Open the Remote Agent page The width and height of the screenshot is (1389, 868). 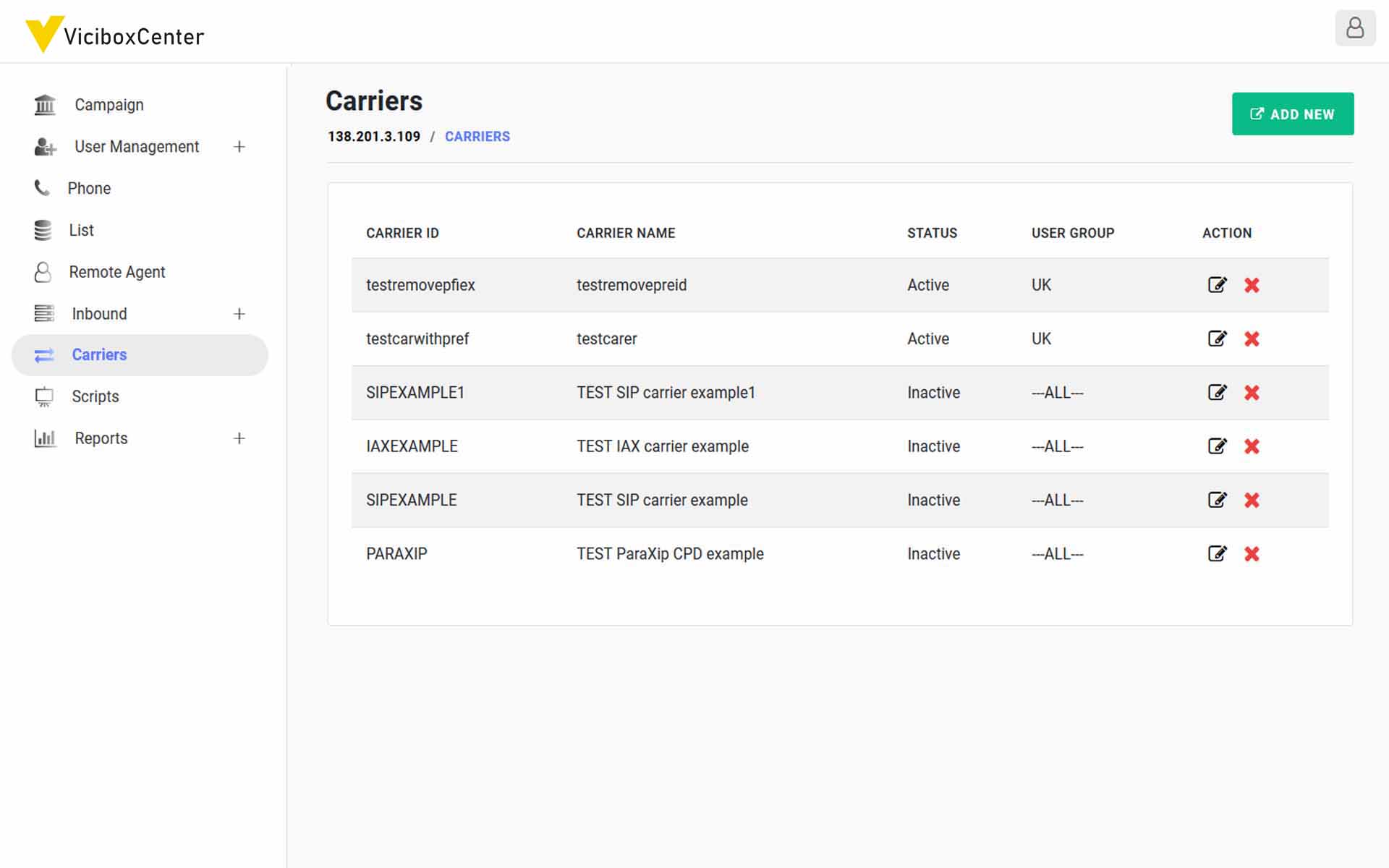pyautogui.click(x=116, y=272)
